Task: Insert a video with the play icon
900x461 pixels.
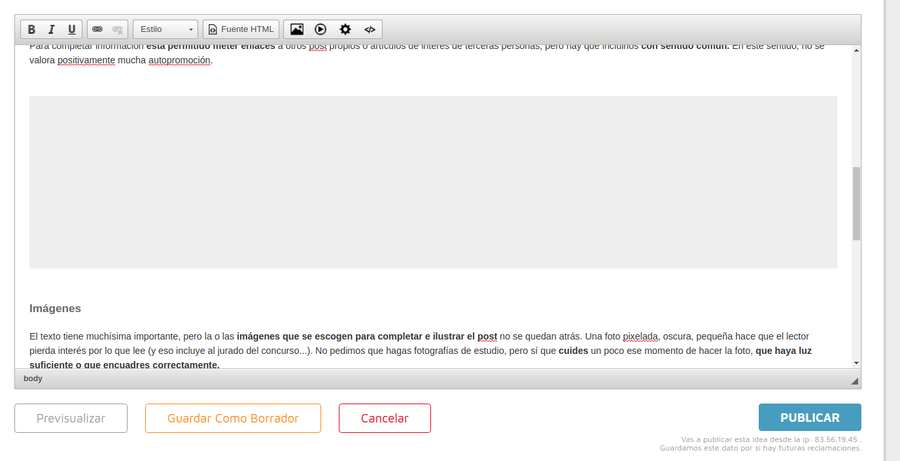Action: click(321, 30)
